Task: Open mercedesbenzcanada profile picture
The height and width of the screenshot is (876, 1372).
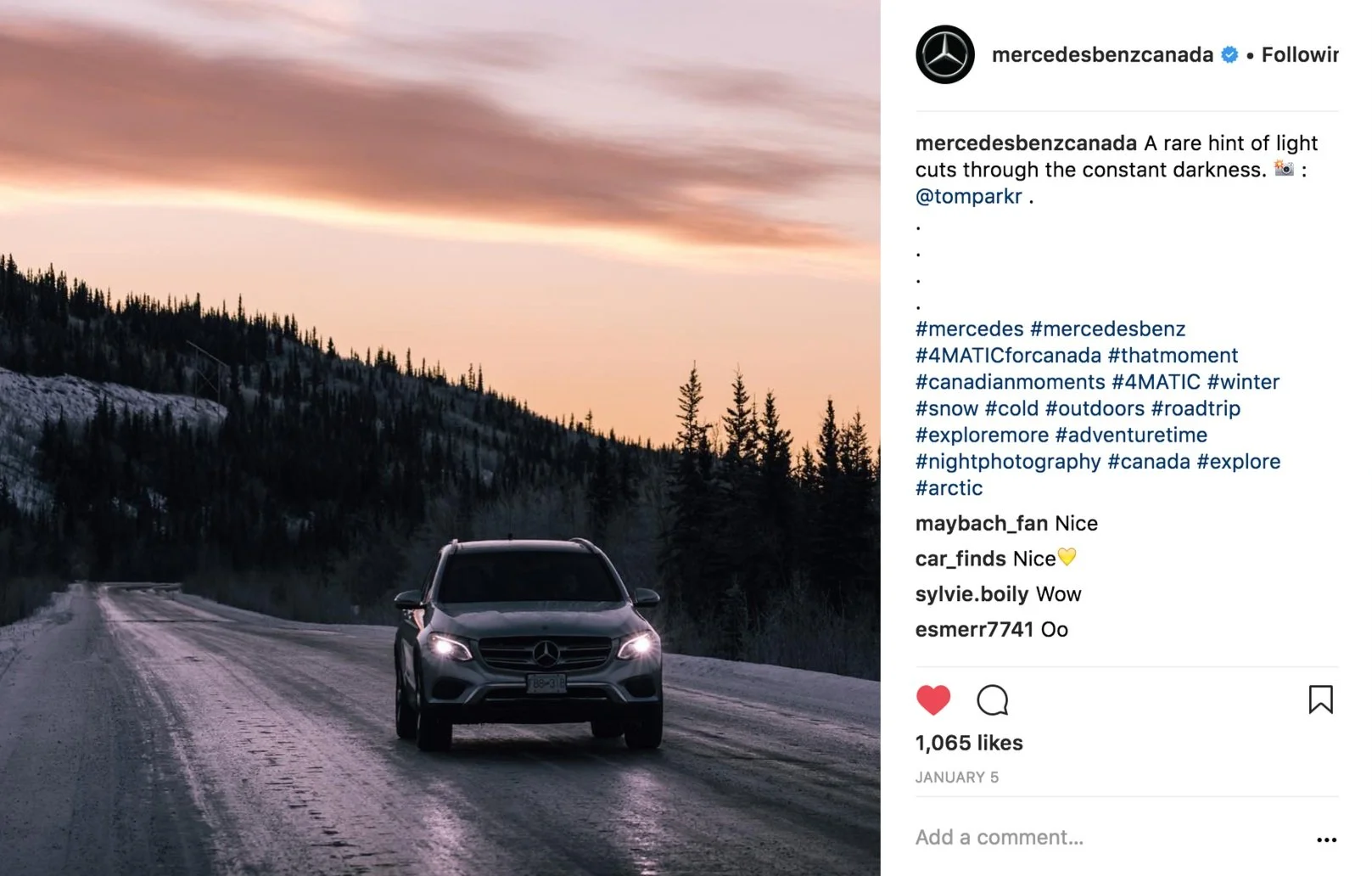Action: click(944, 54)
